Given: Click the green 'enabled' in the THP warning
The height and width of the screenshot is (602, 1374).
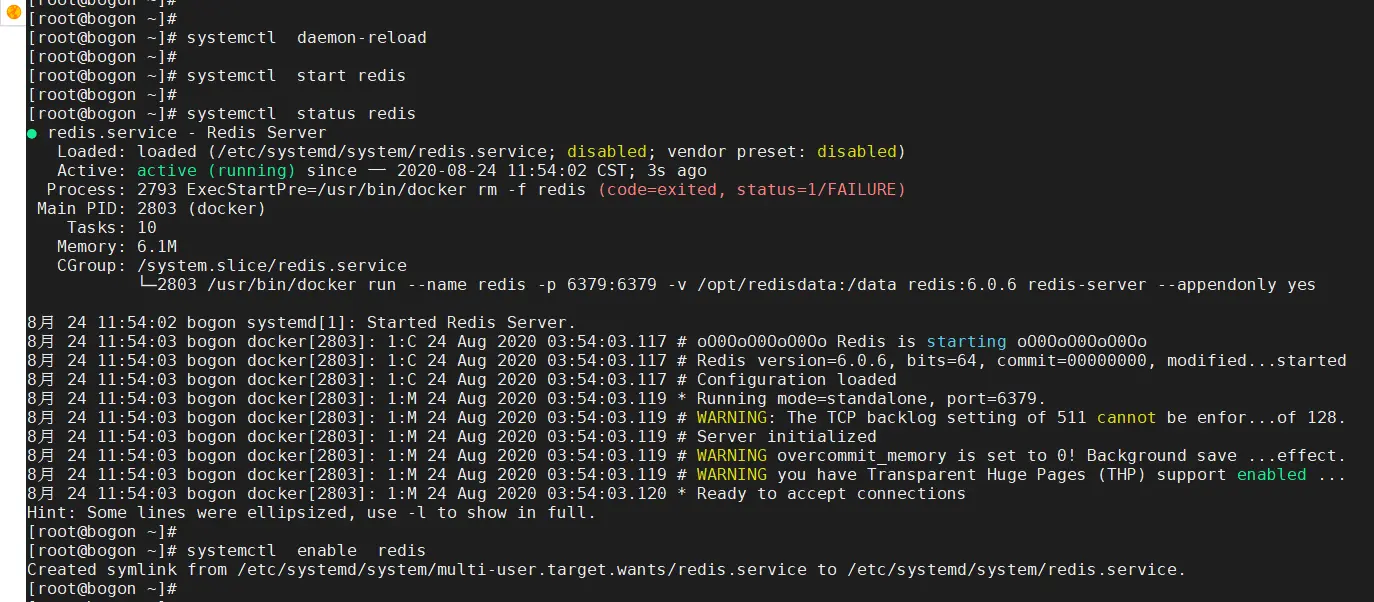Looking at the screenshot, I should click(x=1272, y=475).
